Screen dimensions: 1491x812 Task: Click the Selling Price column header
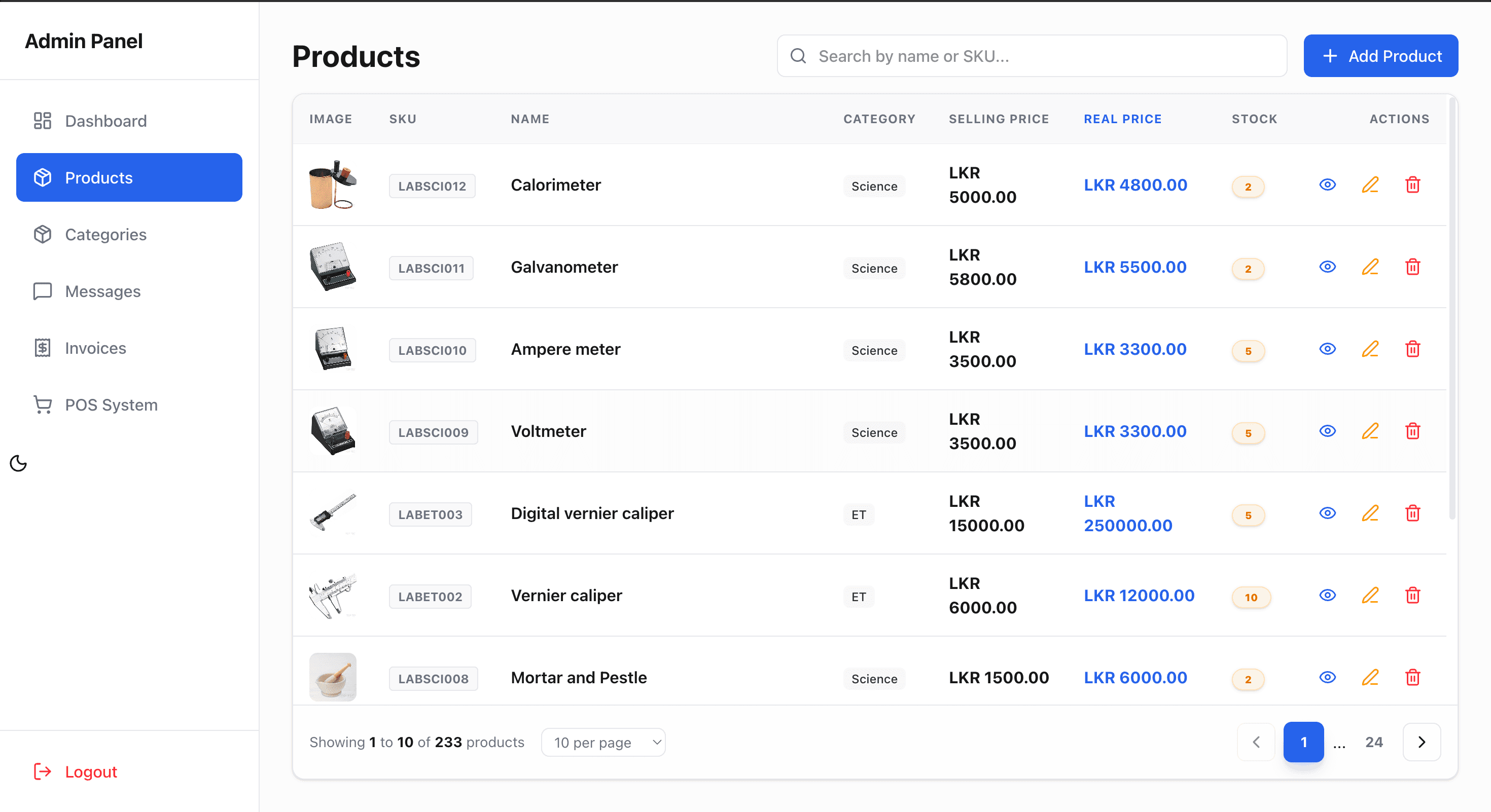(999, 119)
